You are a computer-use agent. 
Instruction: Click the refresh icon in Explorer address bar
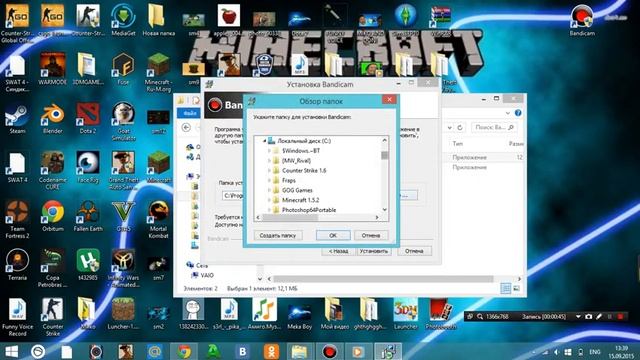tap(460, 127)
